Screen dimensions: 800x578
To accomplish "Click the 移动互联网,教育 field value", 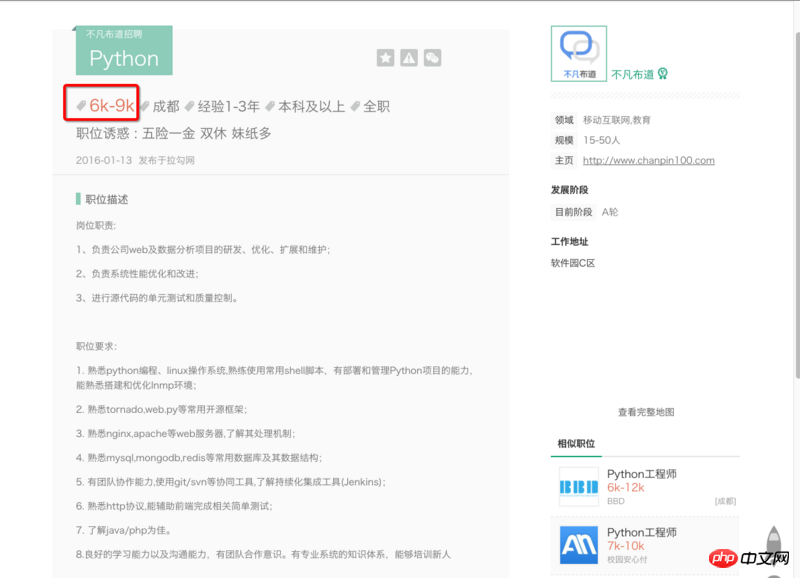I will [x=616, y=120].
